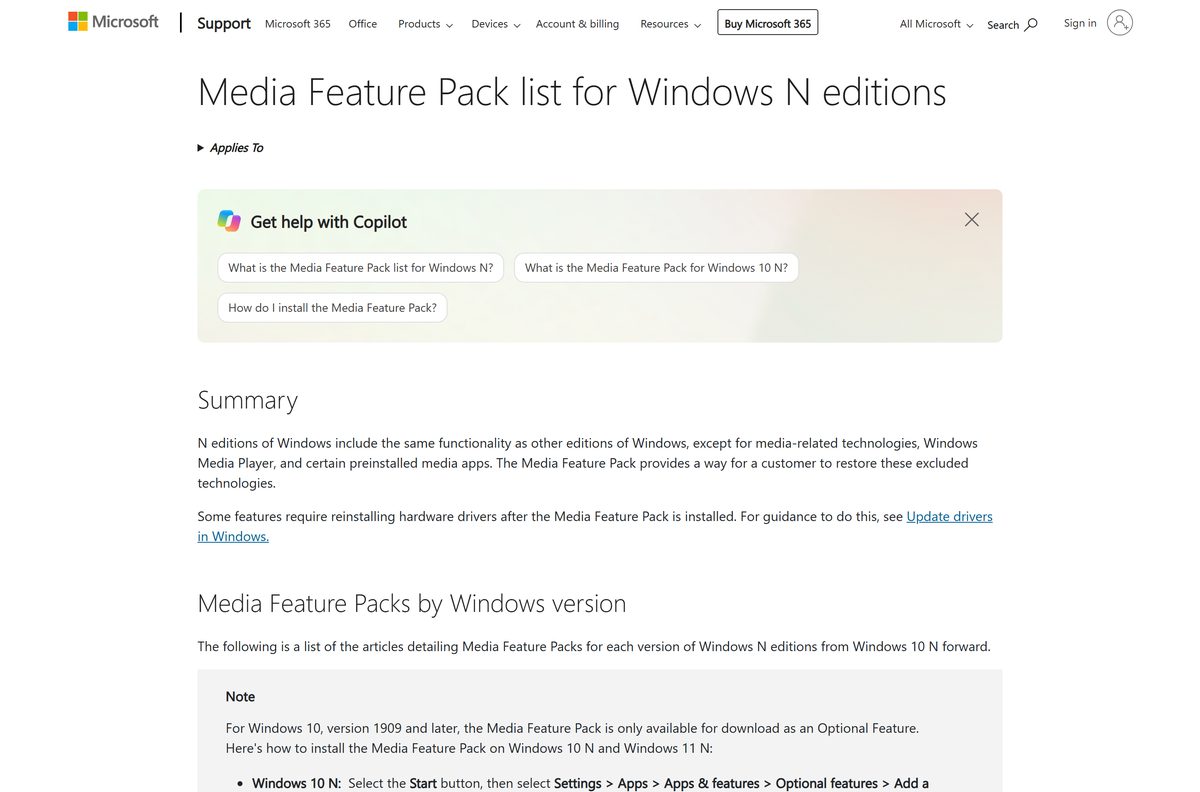
Task: Click the page title Media Feature Pack list
Action: [x=572, y=92]
